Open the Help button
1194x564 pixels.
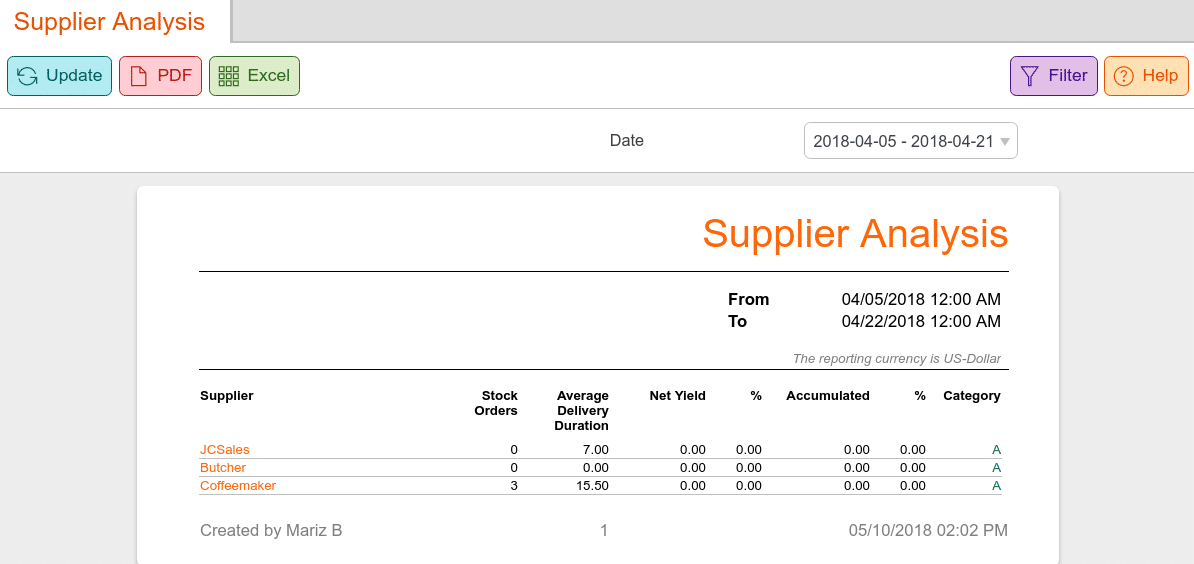1146,76
